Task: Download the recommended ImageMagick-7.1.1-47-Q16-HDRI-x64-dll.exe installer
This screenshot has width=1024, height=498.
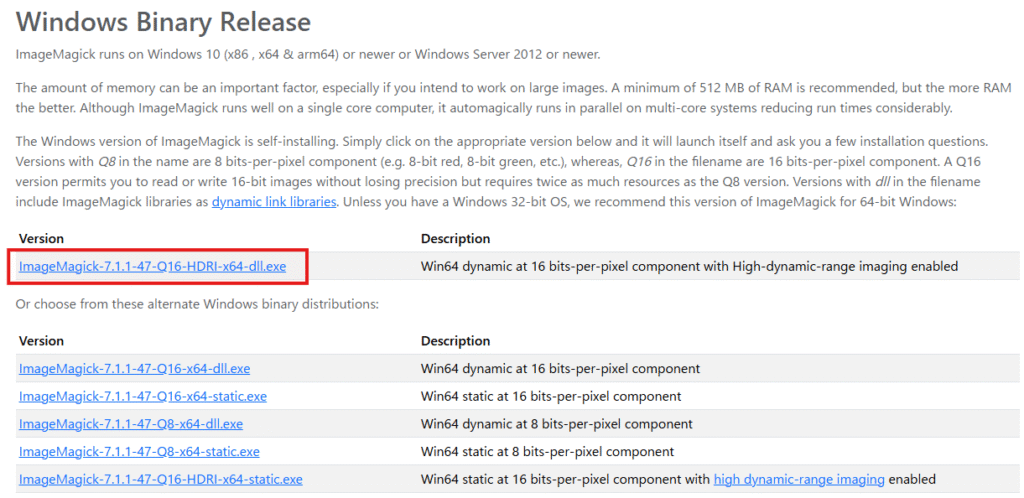Action: pos(152,266)
